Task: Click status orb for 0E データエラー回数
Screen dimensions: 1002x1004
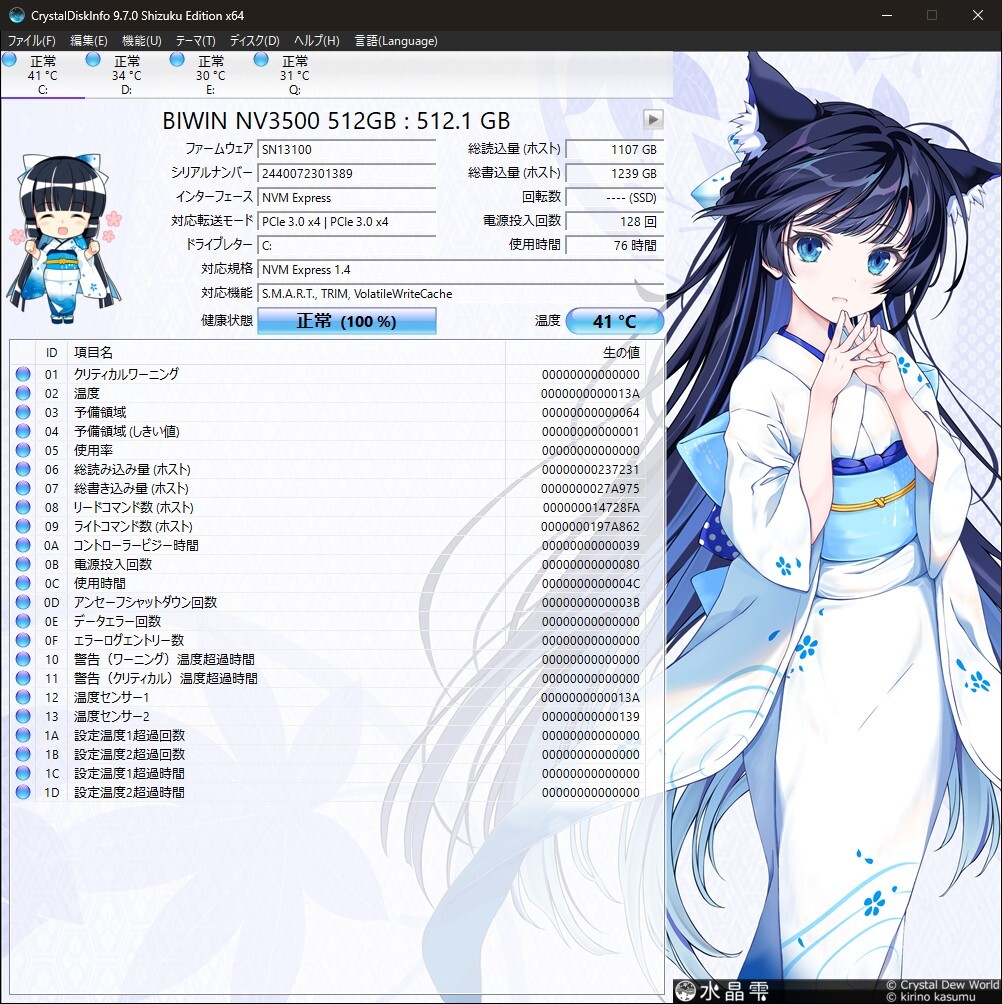Action: 23,621
